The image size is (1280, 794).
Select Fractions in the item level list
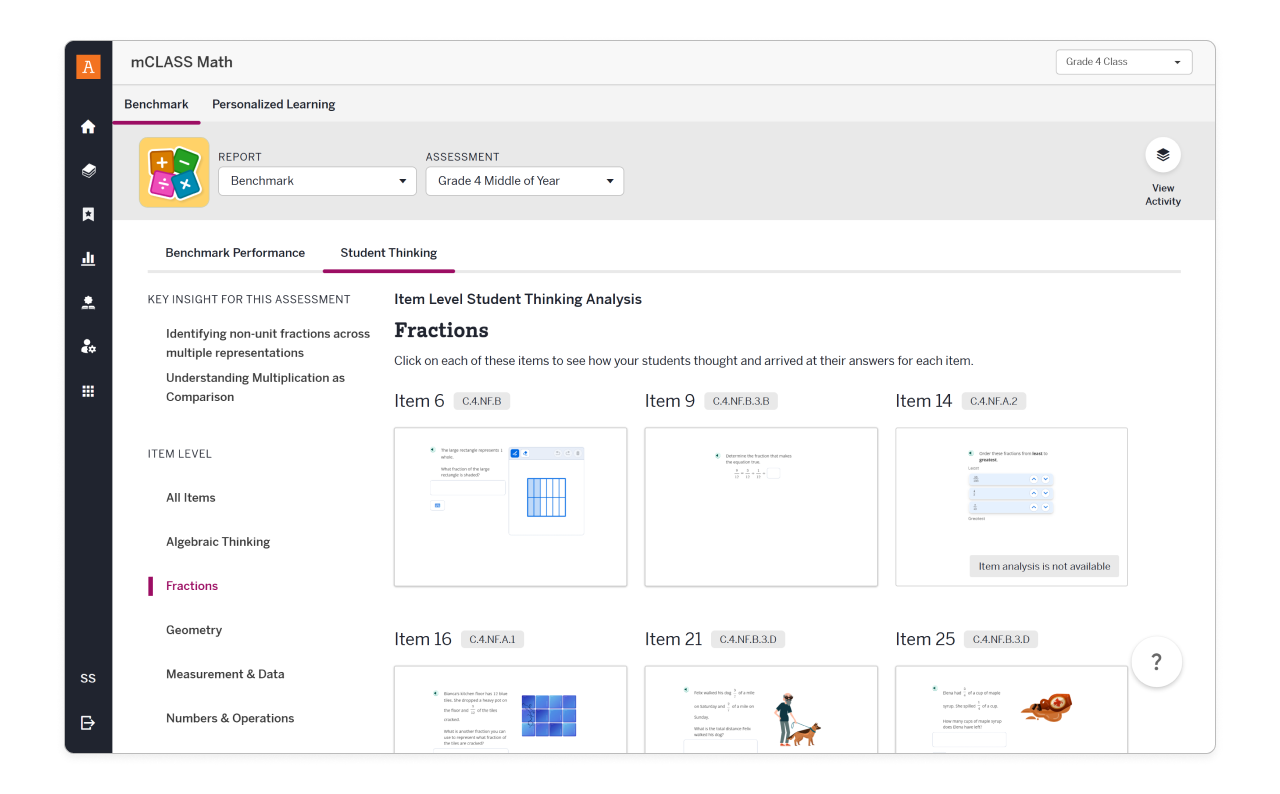[x=192, y=586]
